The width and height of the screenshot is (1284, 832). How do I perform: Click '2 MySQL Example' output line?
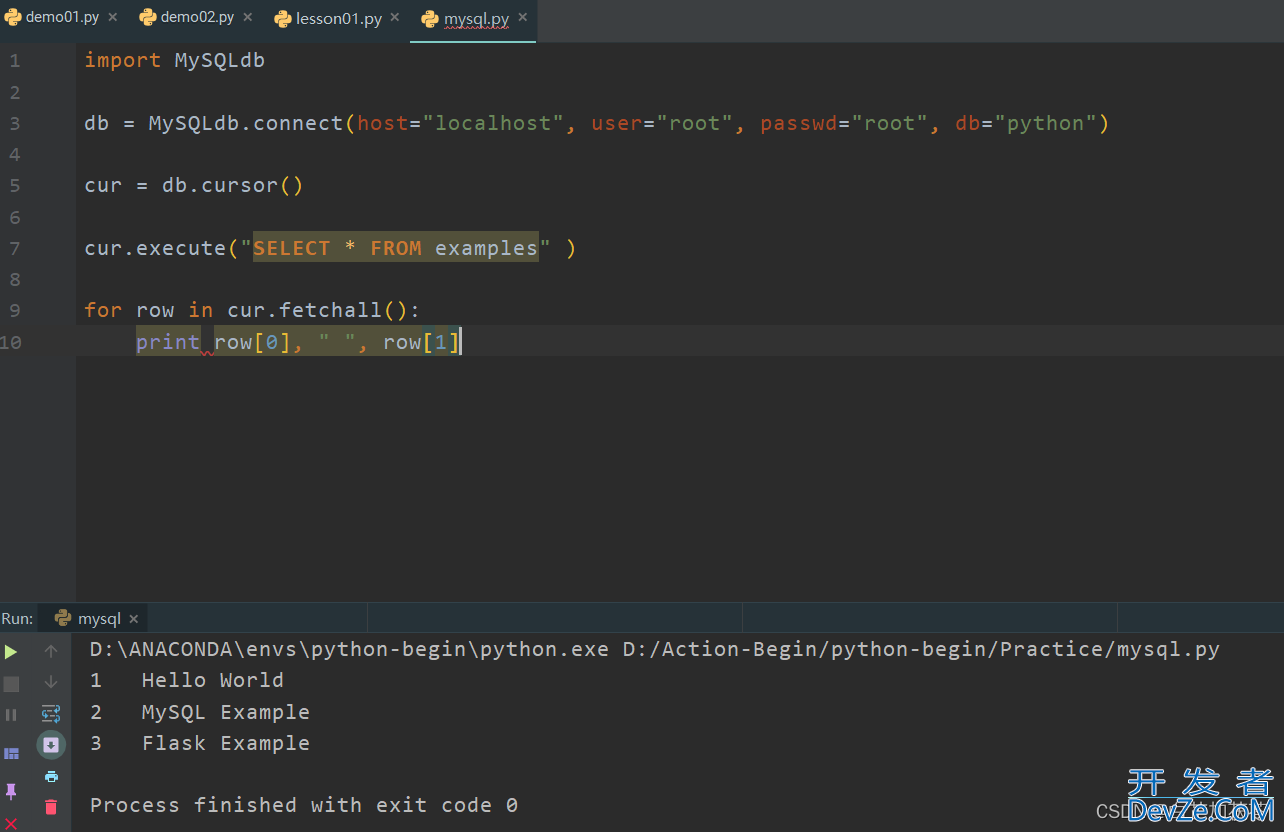(200, 712)
